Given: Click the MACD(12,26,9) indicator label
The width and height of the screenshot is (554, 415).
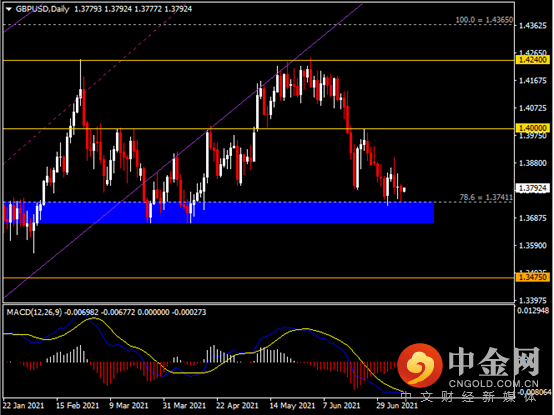Looking at the screenshot, I should (x=34, y=312).
